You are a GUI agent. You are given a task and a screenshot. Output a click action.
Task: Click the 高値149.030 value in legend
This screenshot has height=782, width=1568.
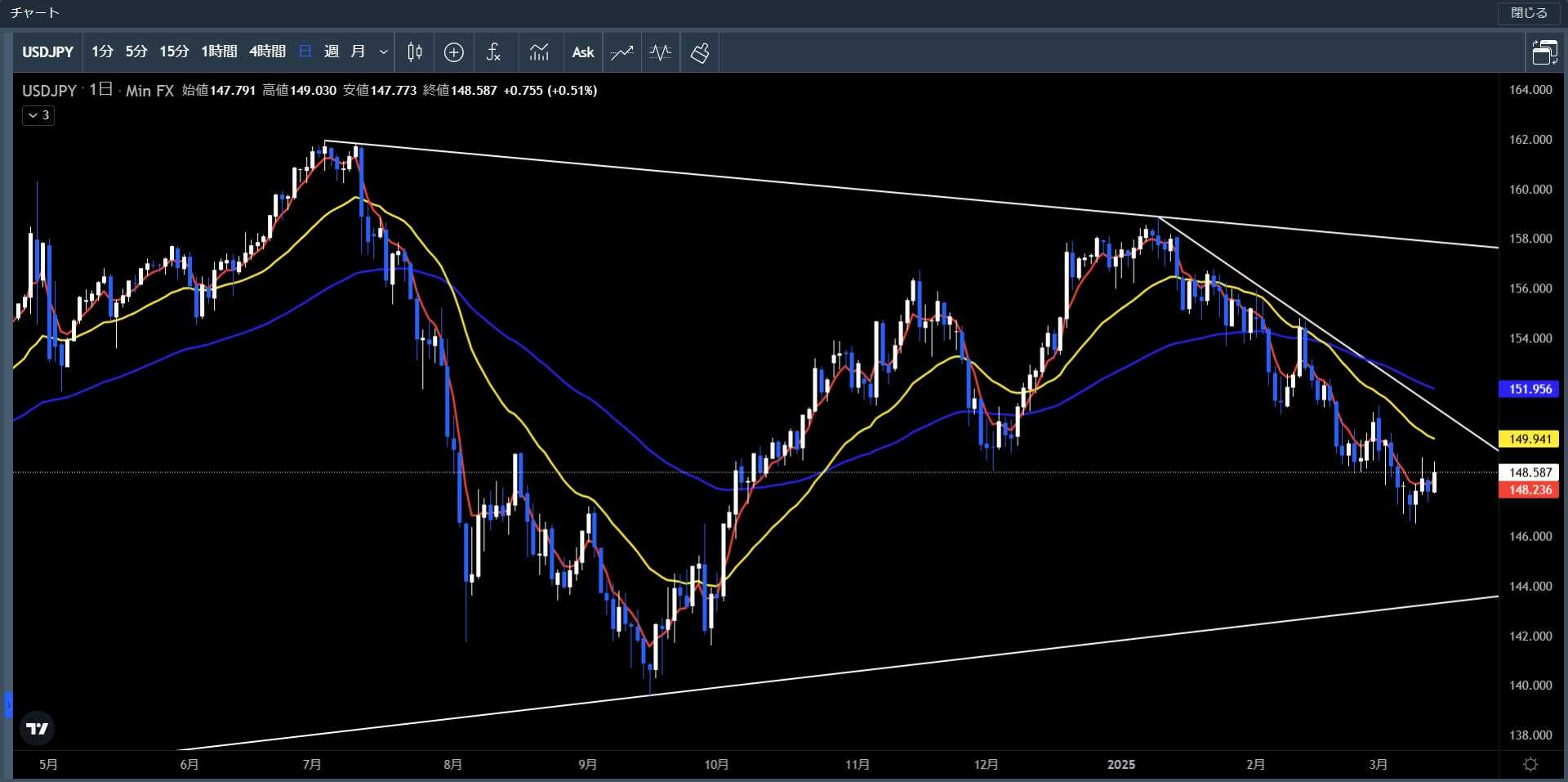point(299,91)
